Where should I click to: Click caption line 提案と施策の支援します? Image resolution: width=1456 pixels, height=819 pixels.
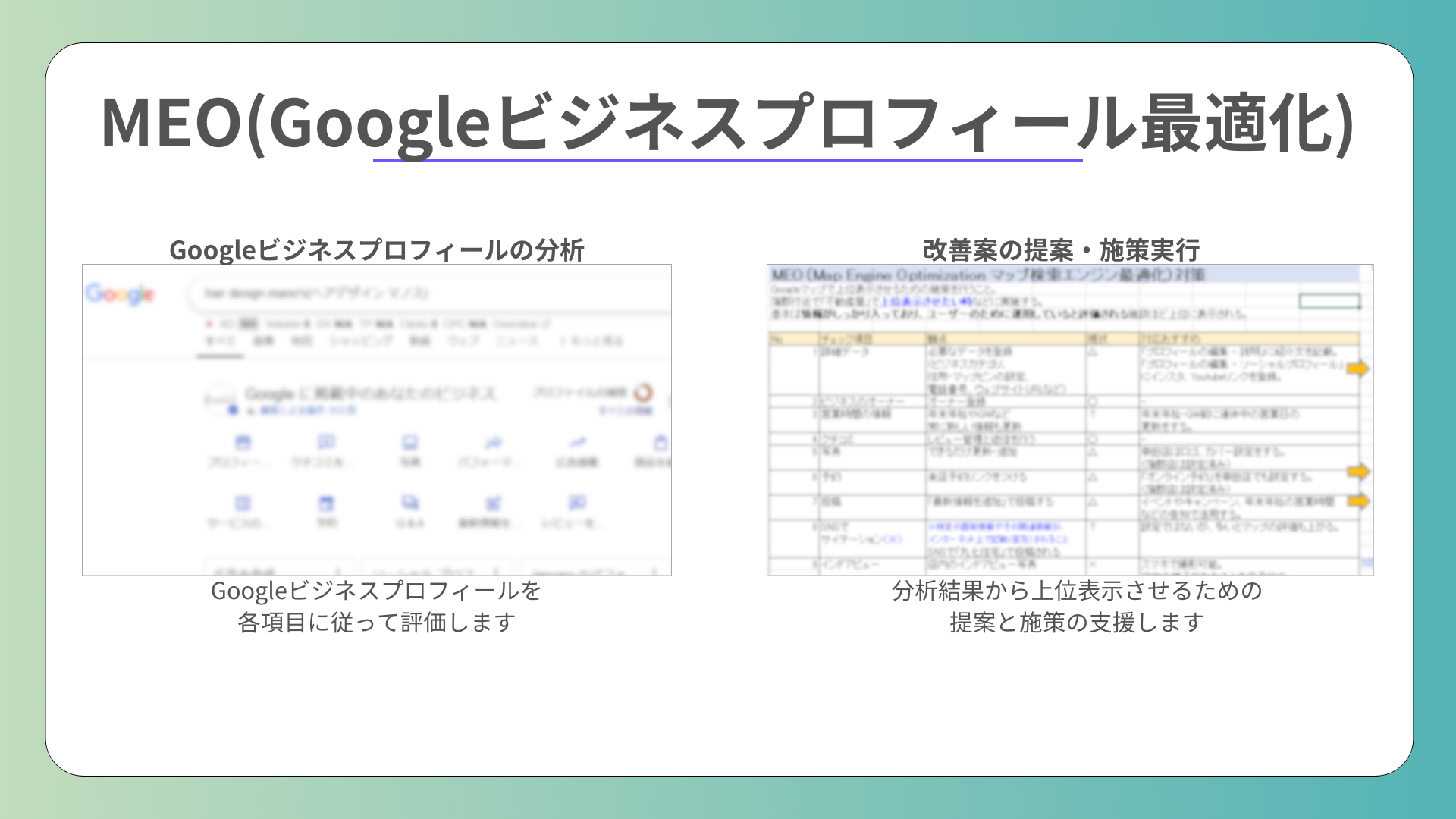[x=1077, y=623]
